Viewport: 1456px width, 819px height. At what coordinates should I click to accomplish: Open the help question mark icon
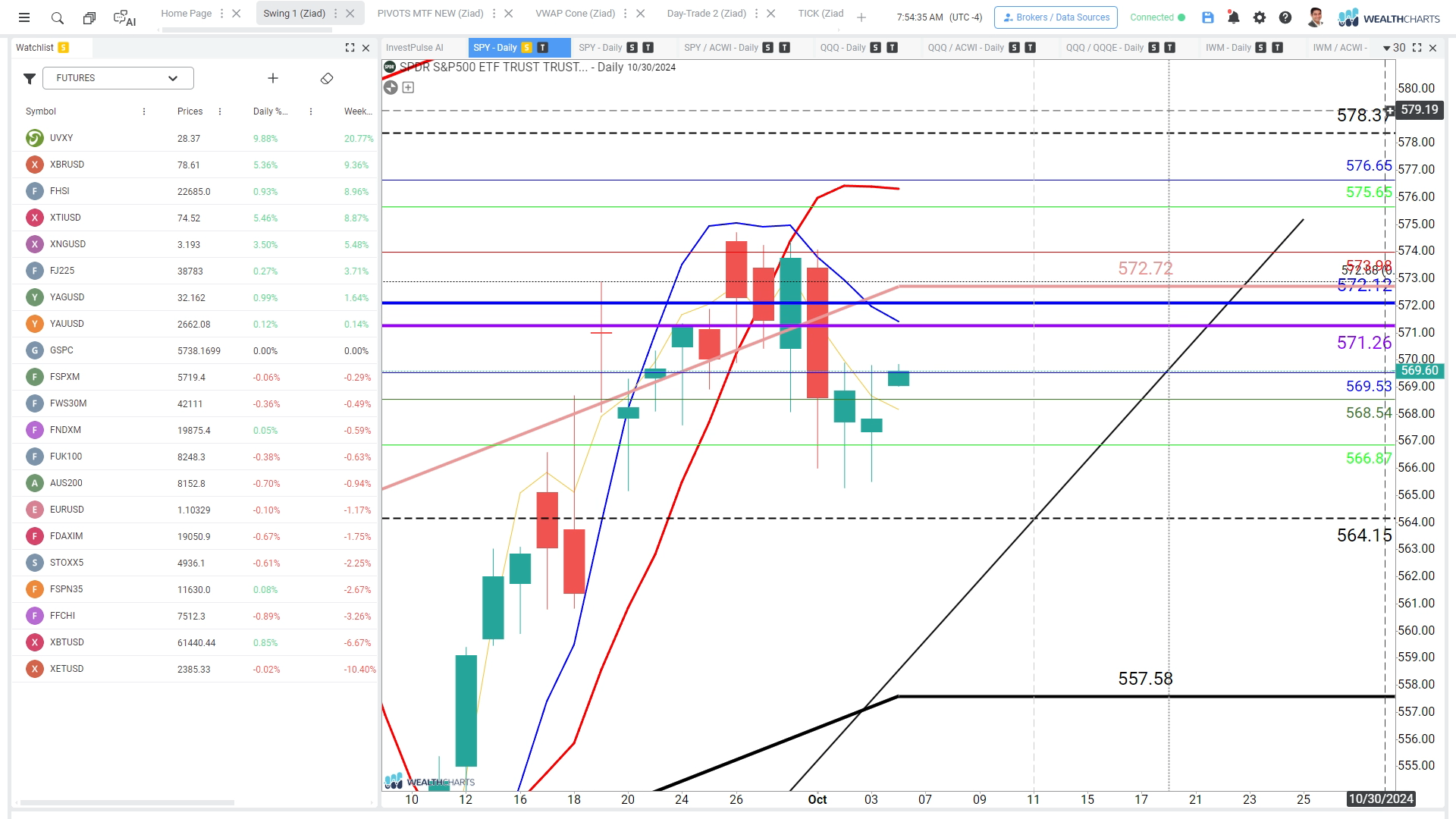pyautogui.click(x=1285, y=17)
